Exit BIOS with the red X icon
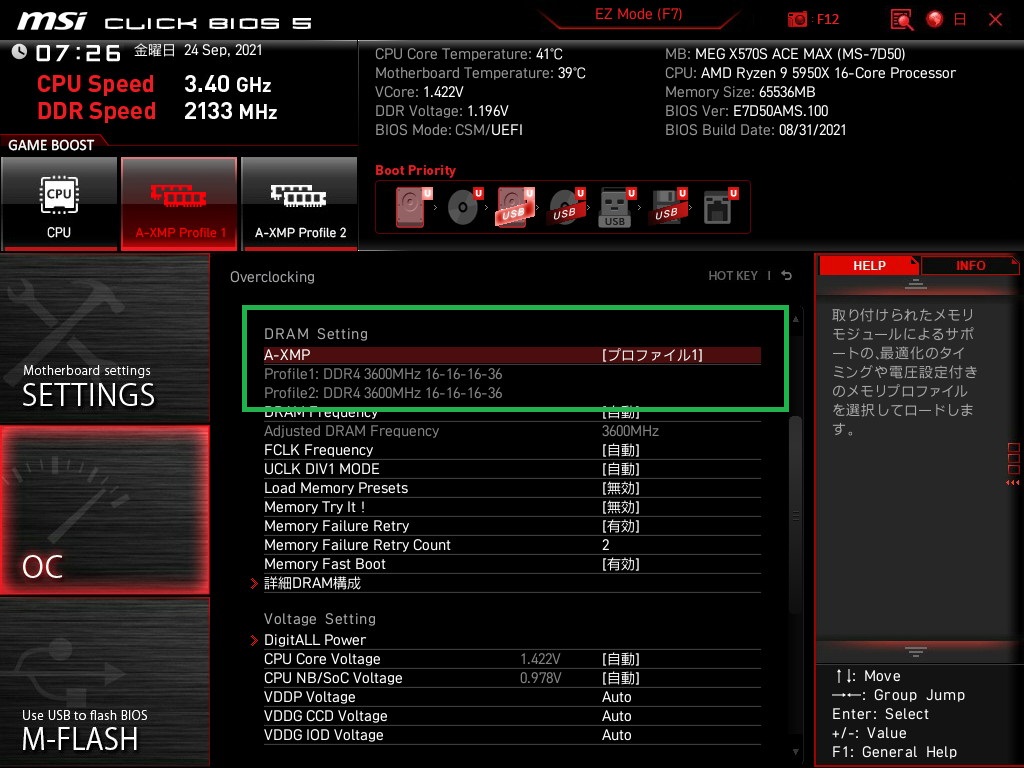Image resolution: width=1024 pixels, height=768 pixels. pyautogui.click(x=995, y=20)
